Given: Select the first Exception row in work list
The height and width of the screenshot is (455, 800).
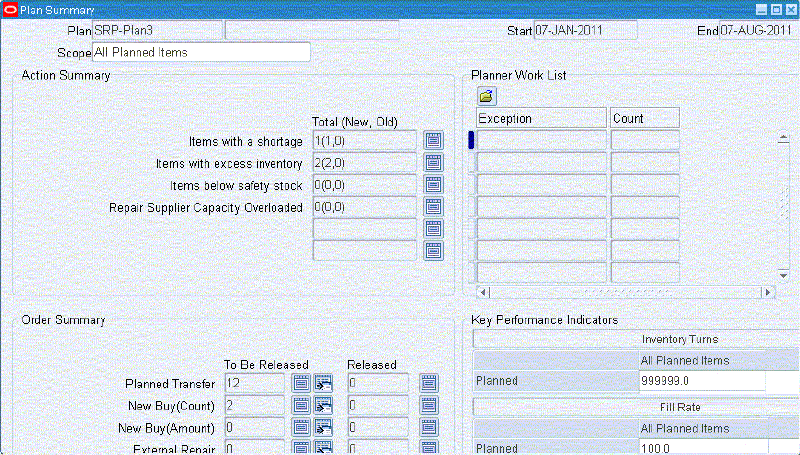Looking at the screenshot, I should pos(541,140).
